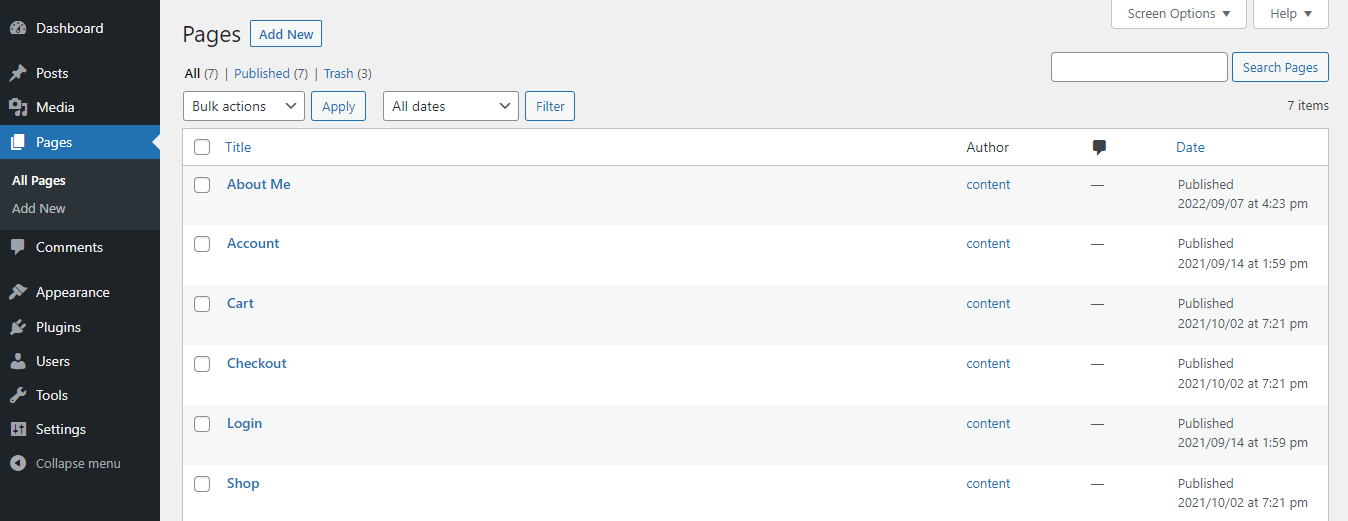
Task: Click the Posts pushpin icon
Action: tap(18, 73)
